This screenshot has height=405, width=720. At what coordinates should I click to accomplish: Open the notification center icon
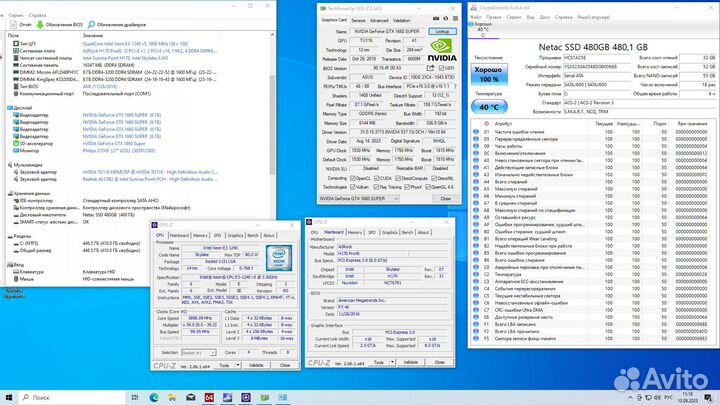click(709, 398)
